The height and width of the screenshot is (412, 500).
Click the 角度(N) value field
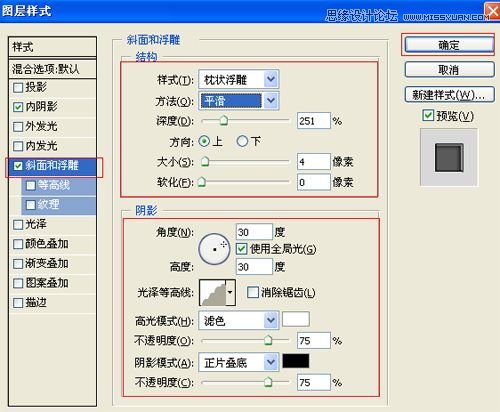click(254, 232)
